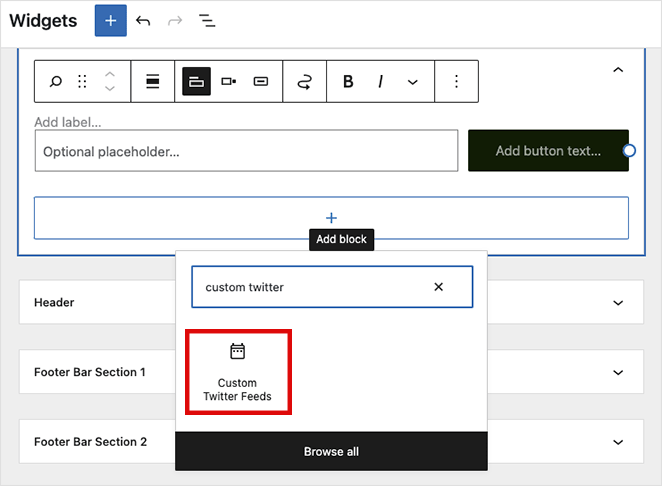Toggle bold formatting
Image resolution: width=662 pixels, height=486 pixels.
(x=348, y=81)
